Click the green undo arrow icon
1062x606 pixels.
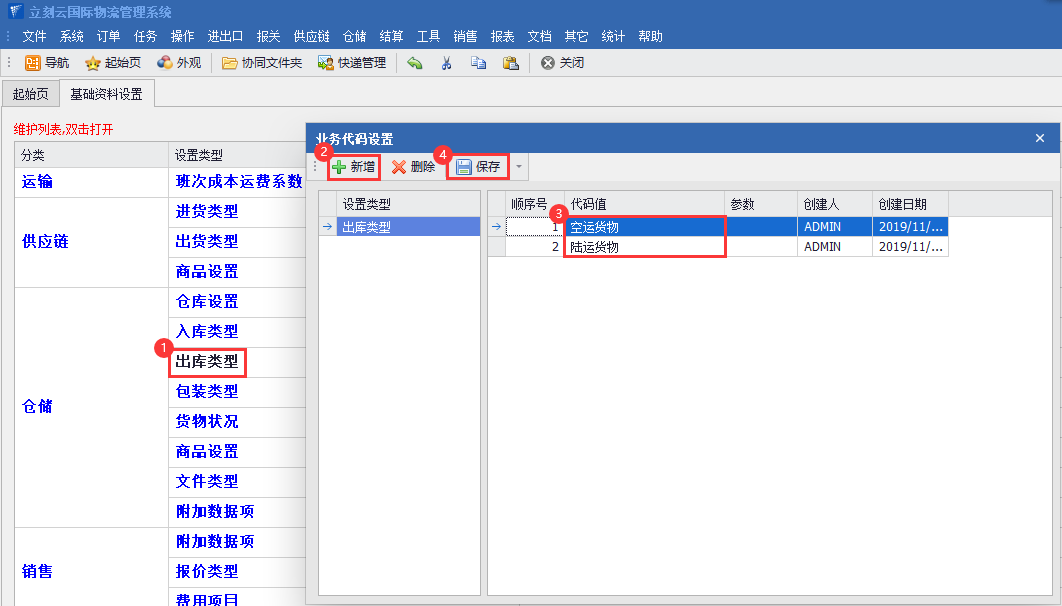pyautogui.click(x=415, y=63)
